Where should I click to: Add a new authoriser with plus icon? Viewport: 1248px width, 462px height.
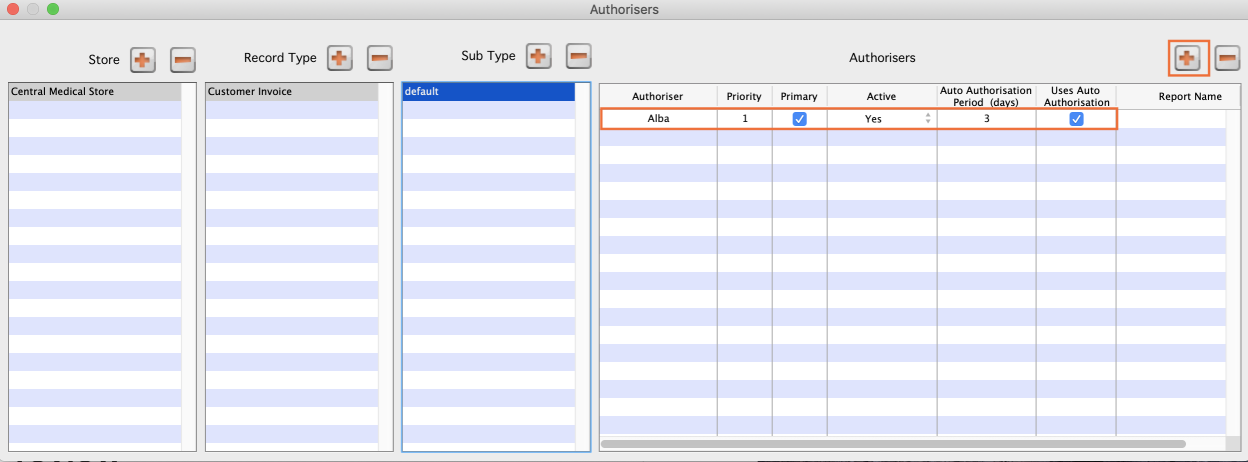[1188, 59]
